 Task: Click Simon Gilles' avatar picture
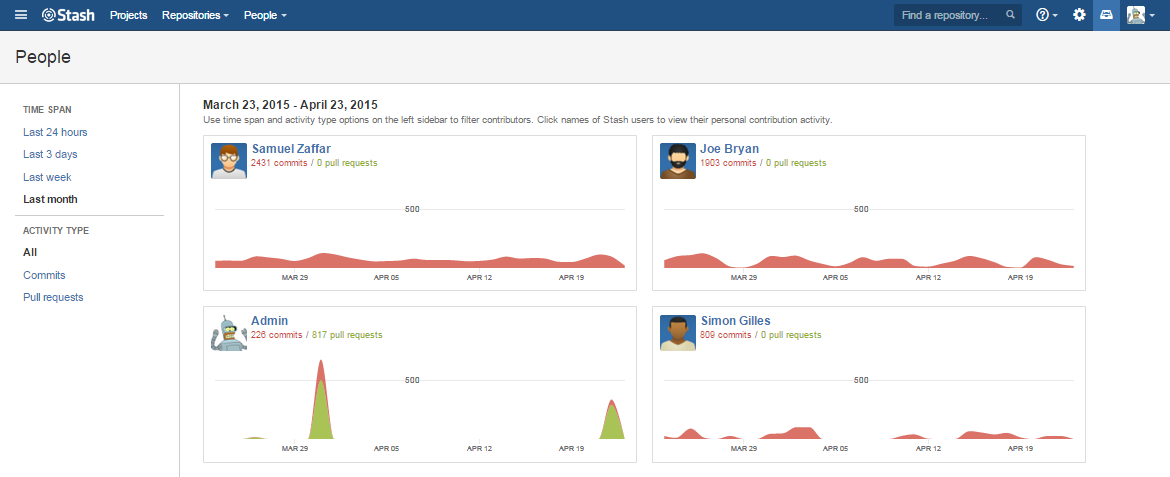pyautogui.click(x=678, y=332)
